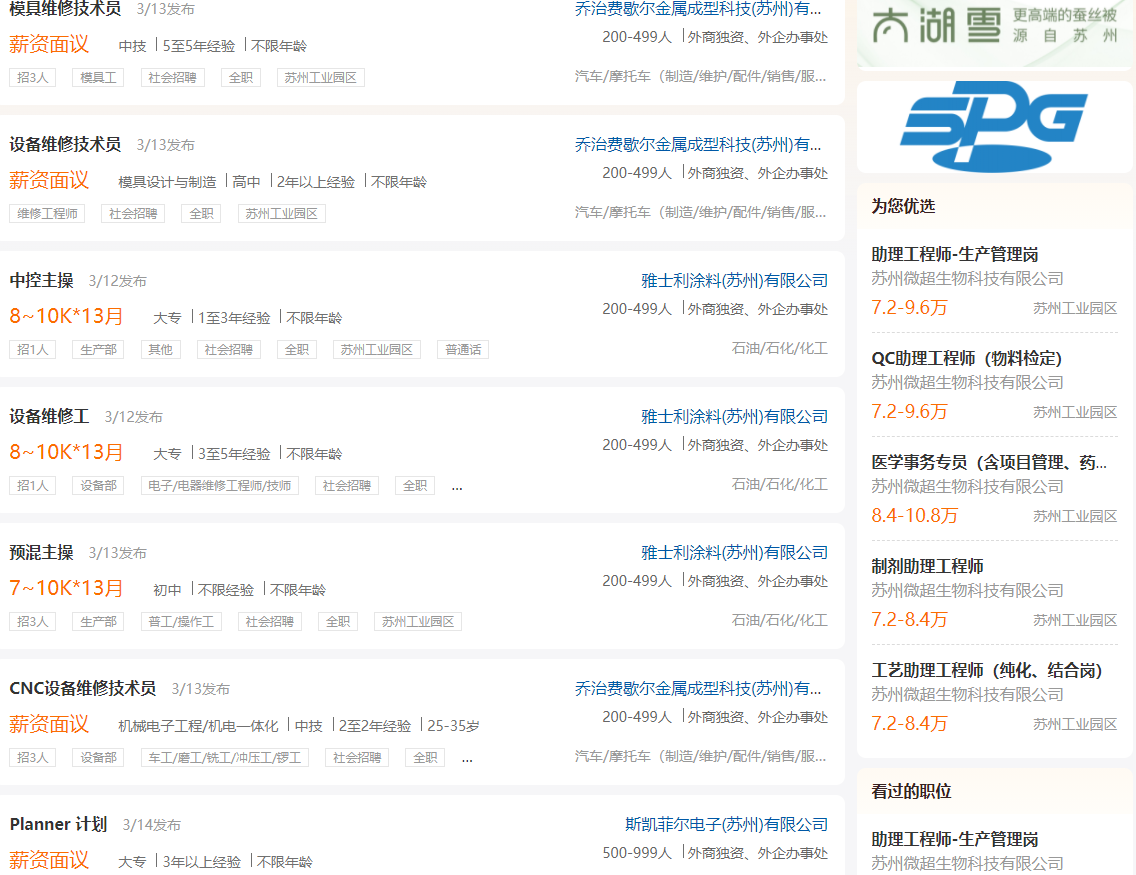Click the SPG company logo
The height and width of the screenshot is (875, 1136).
pos(993,128)
